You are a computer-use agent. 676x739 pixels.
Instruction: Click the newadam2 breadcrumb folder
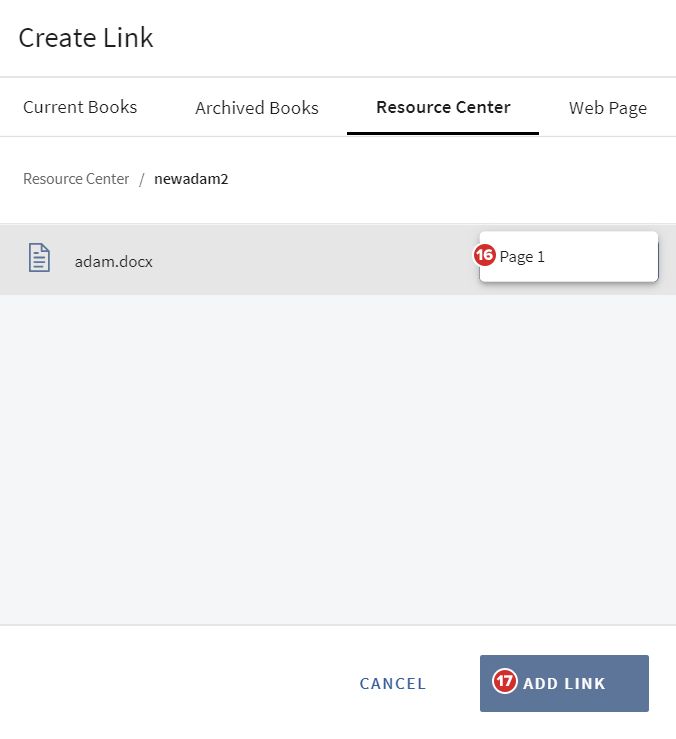tap(192, 179)
